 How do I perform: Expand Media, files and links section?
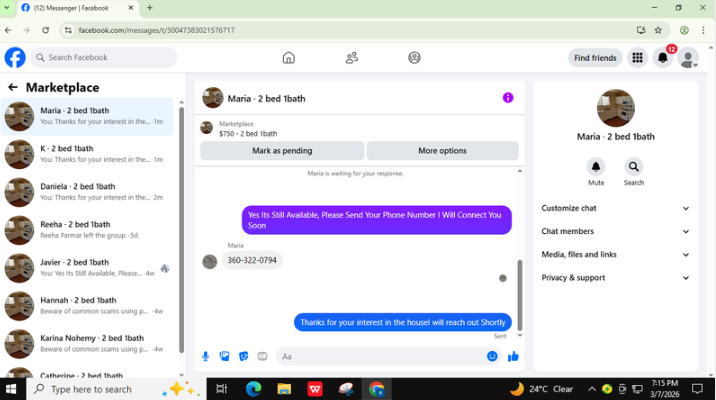[x=615, y=255]
